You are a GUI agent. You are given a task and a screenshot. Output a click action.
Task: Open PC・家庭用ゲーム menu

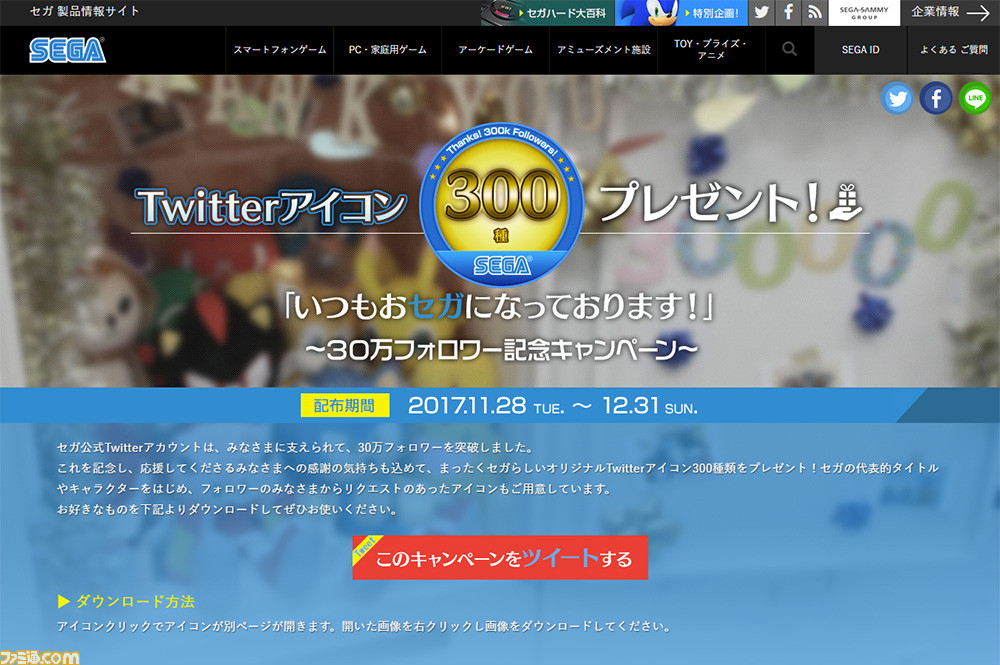pyautogui.click(x=388, y=50)
